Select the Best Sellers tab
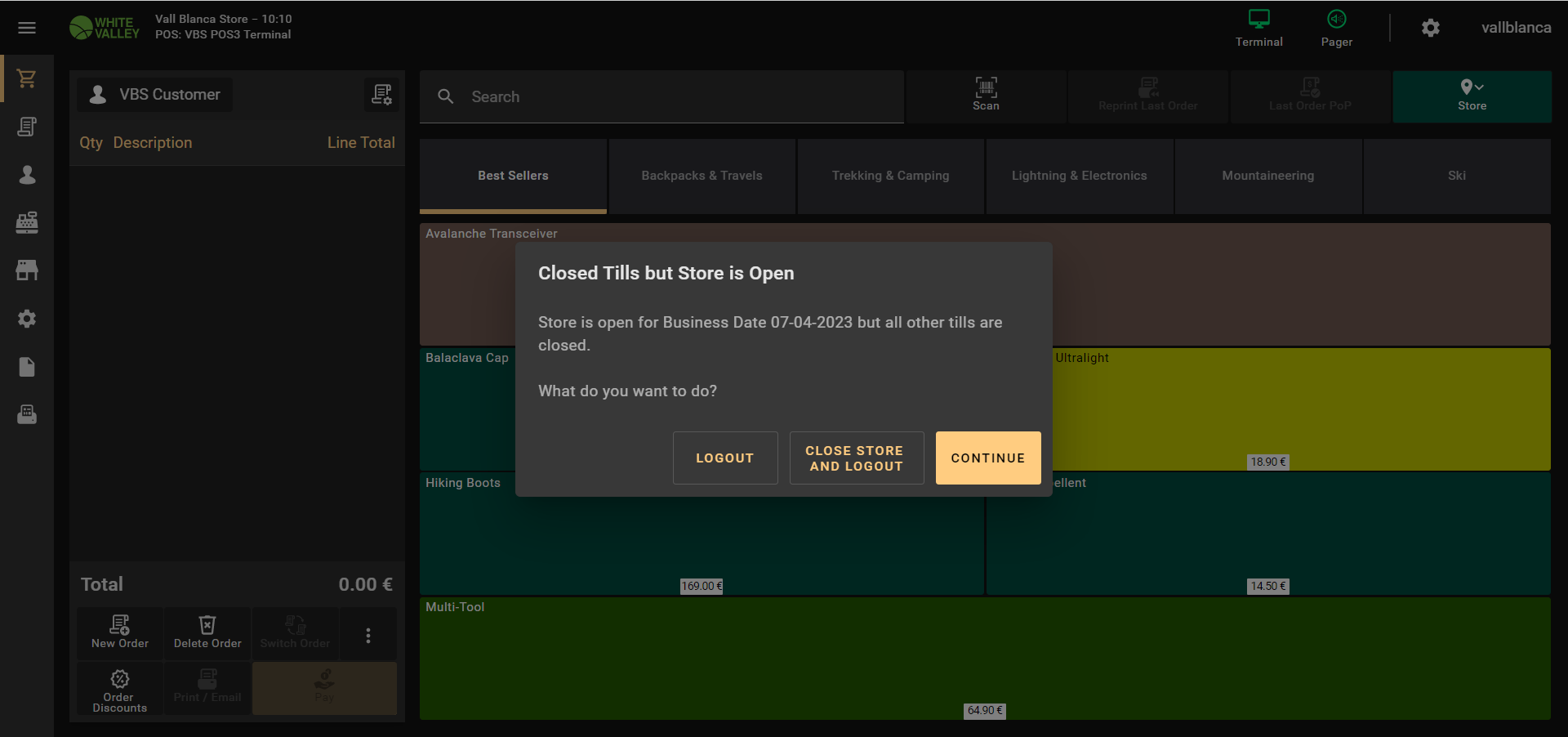 (513, 176)
